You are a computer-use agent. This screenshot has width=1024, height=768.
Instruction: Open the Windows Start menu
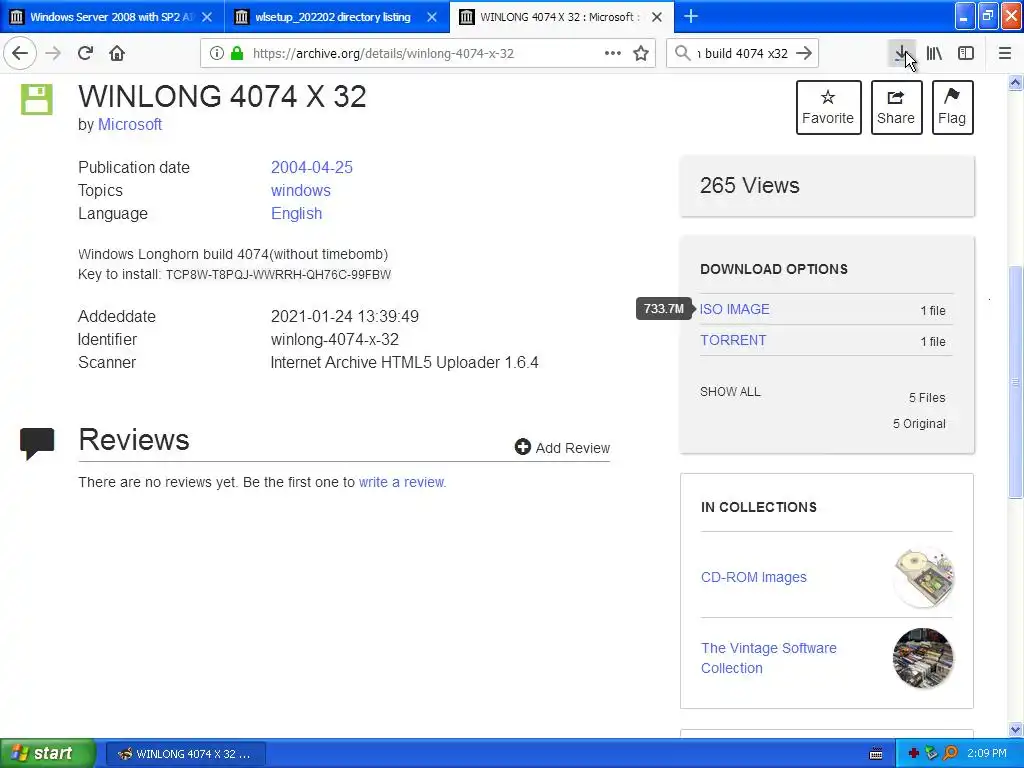[48, 753]
